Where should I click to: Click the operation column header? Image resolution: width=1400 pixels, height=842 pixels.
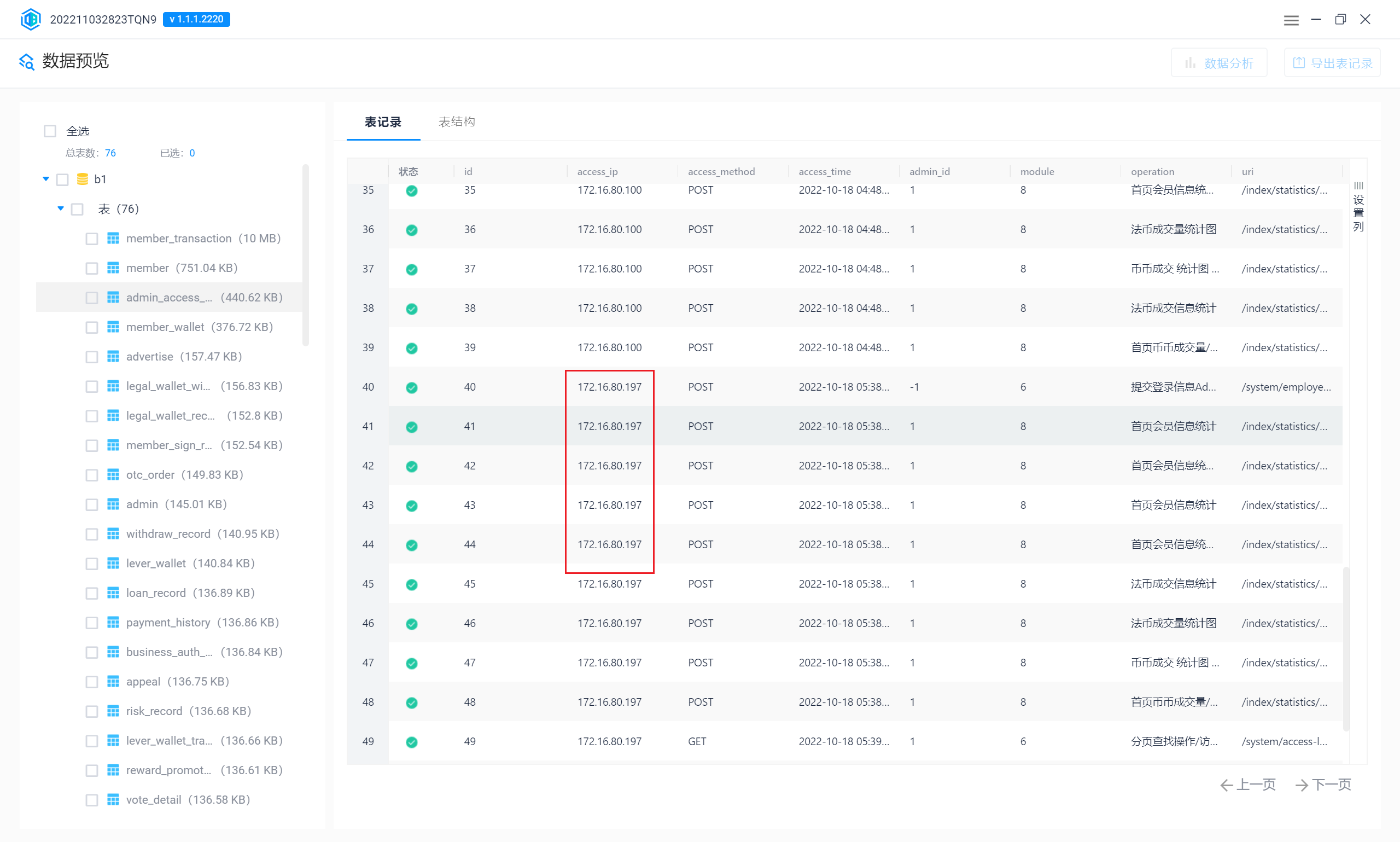[x=1152, y=171]
